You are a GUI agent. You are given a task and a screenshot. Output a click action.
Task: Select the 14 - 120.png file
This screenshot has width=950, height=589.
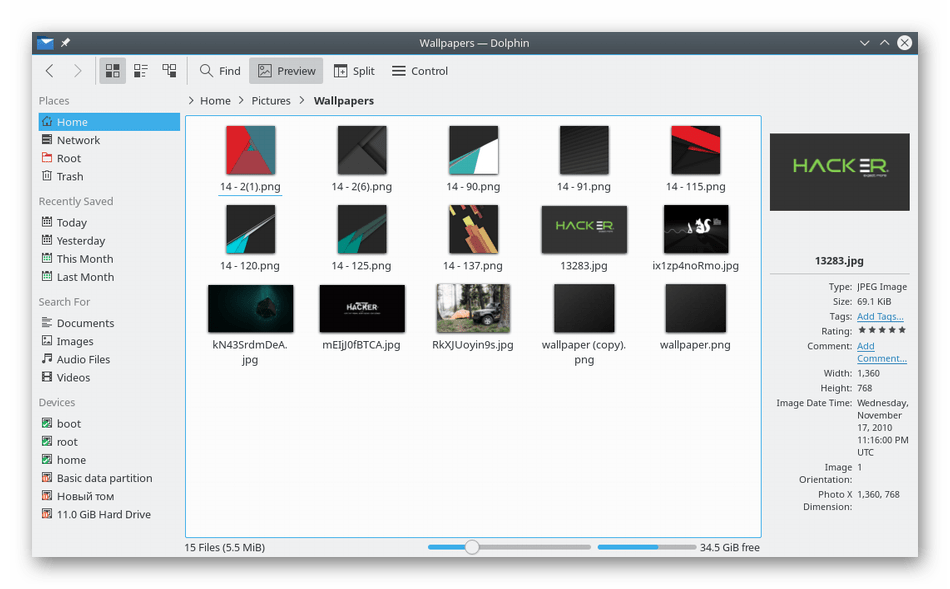(x=250, y=238)
